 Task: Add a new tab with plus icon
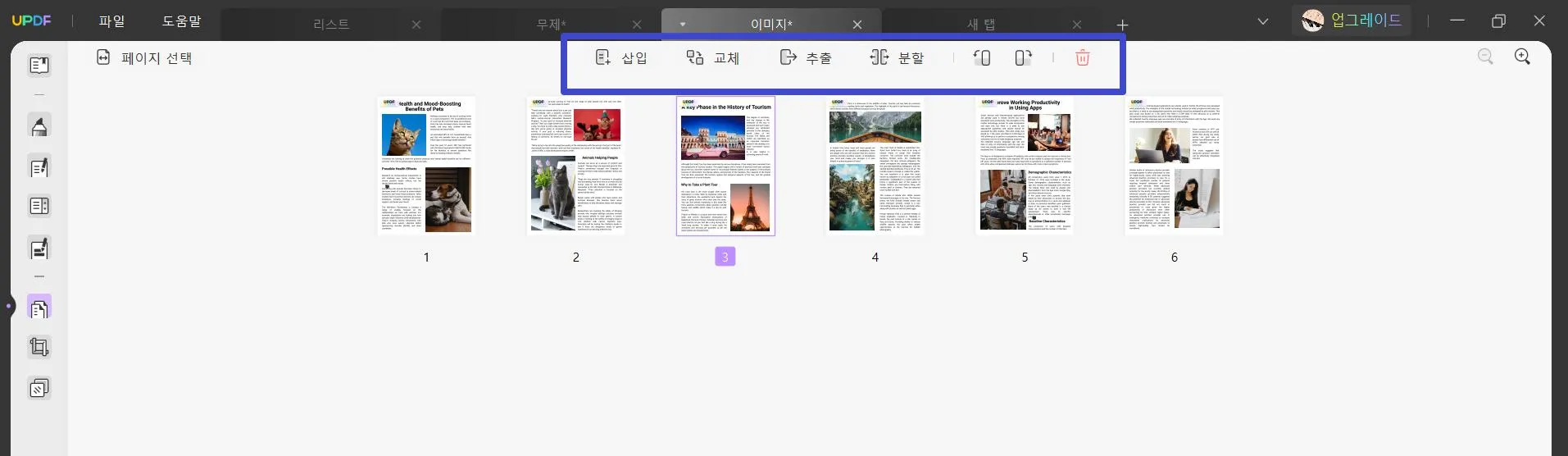coord(1122,25)
